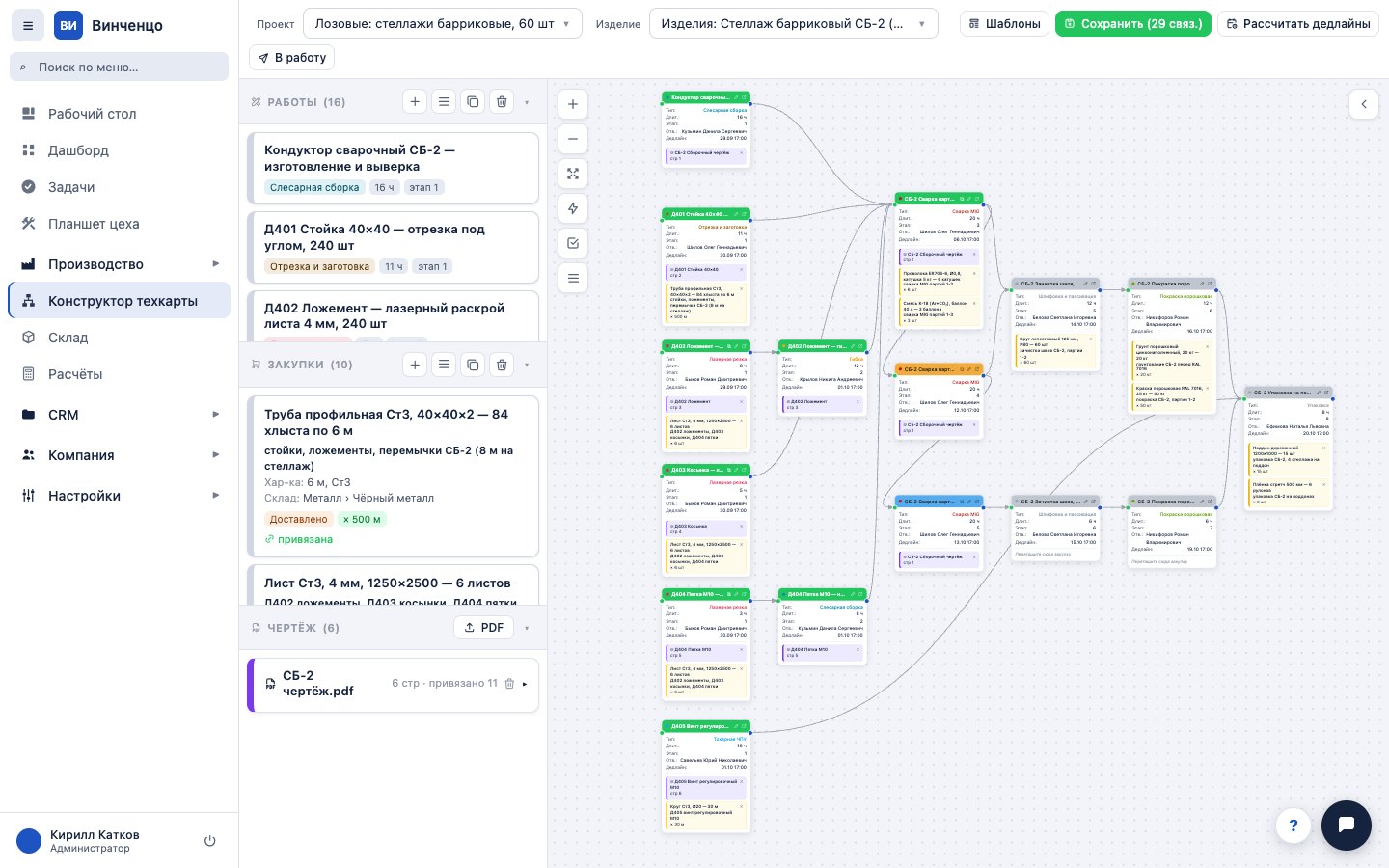Fit the diagram to view

[x=573, y=174]
